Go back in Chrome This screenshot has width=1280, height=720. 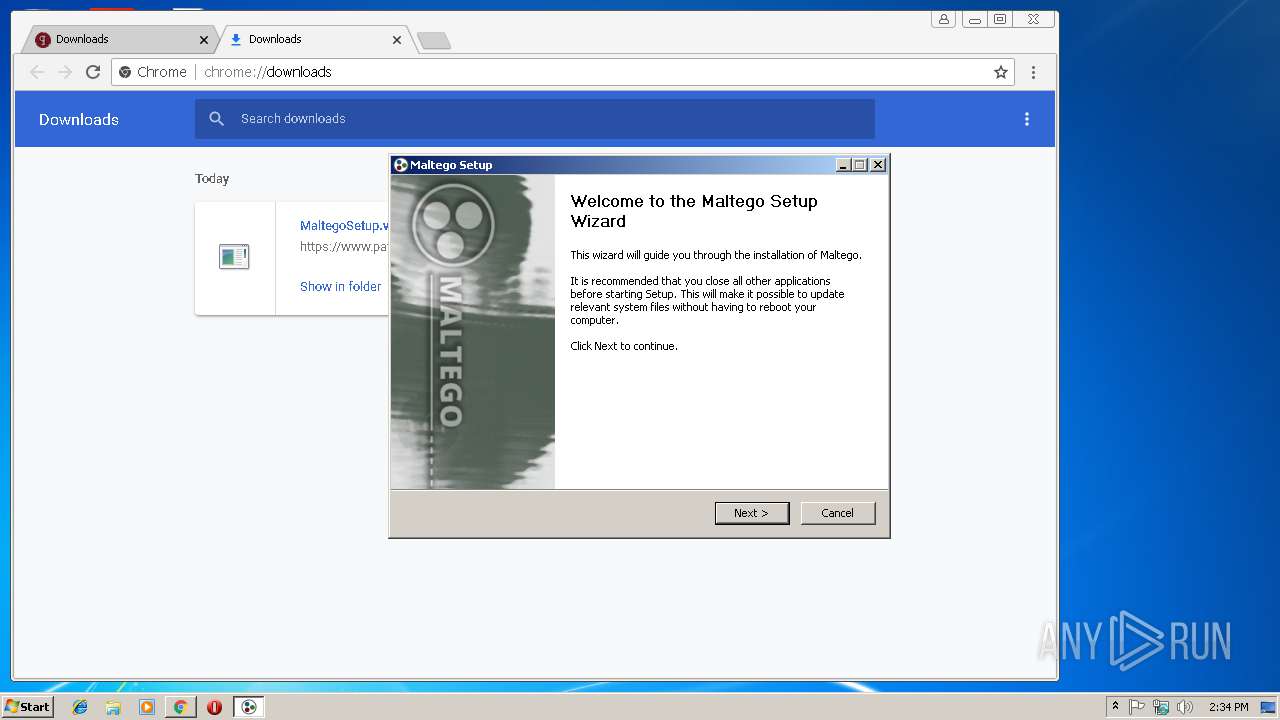click(x=37, y=72)
